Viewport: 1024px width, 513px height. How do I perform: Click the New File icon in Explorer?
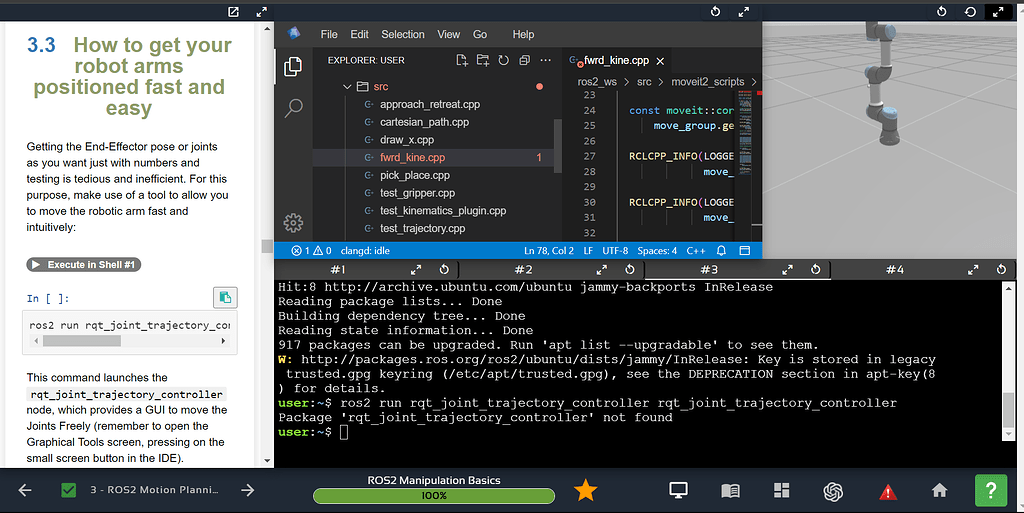(462, 60)
